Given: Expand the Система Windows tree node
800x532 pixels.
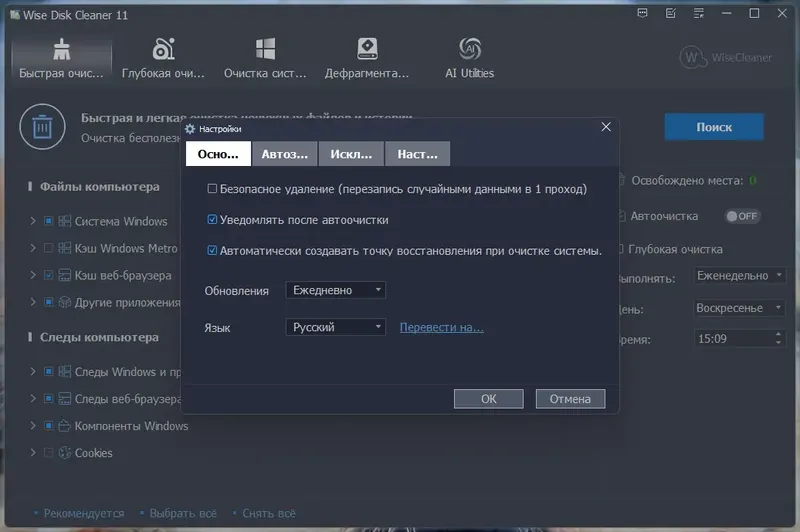Looking at the screenshot, I should tap(33, 221).
